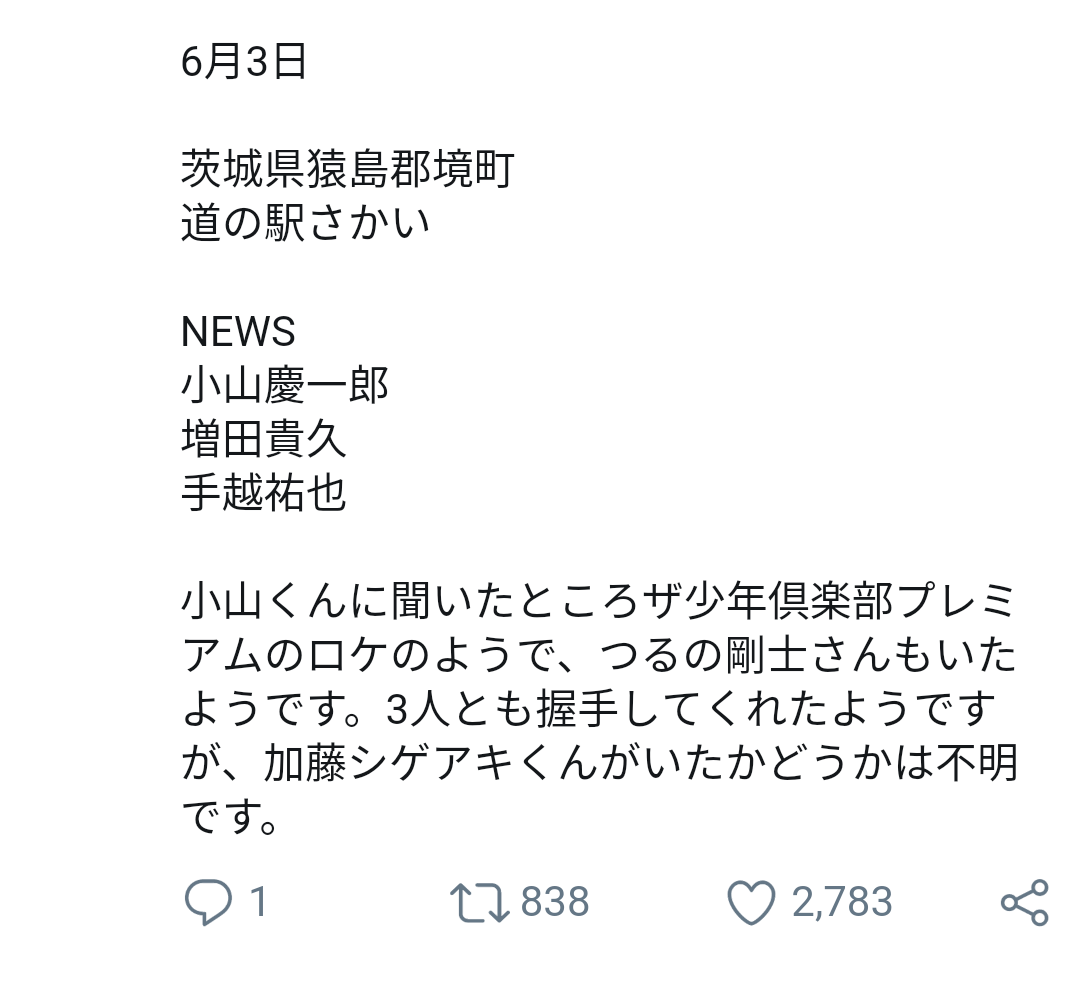Click the like count 2,783
The image size is (1080, 991).
tap(842, 902)
